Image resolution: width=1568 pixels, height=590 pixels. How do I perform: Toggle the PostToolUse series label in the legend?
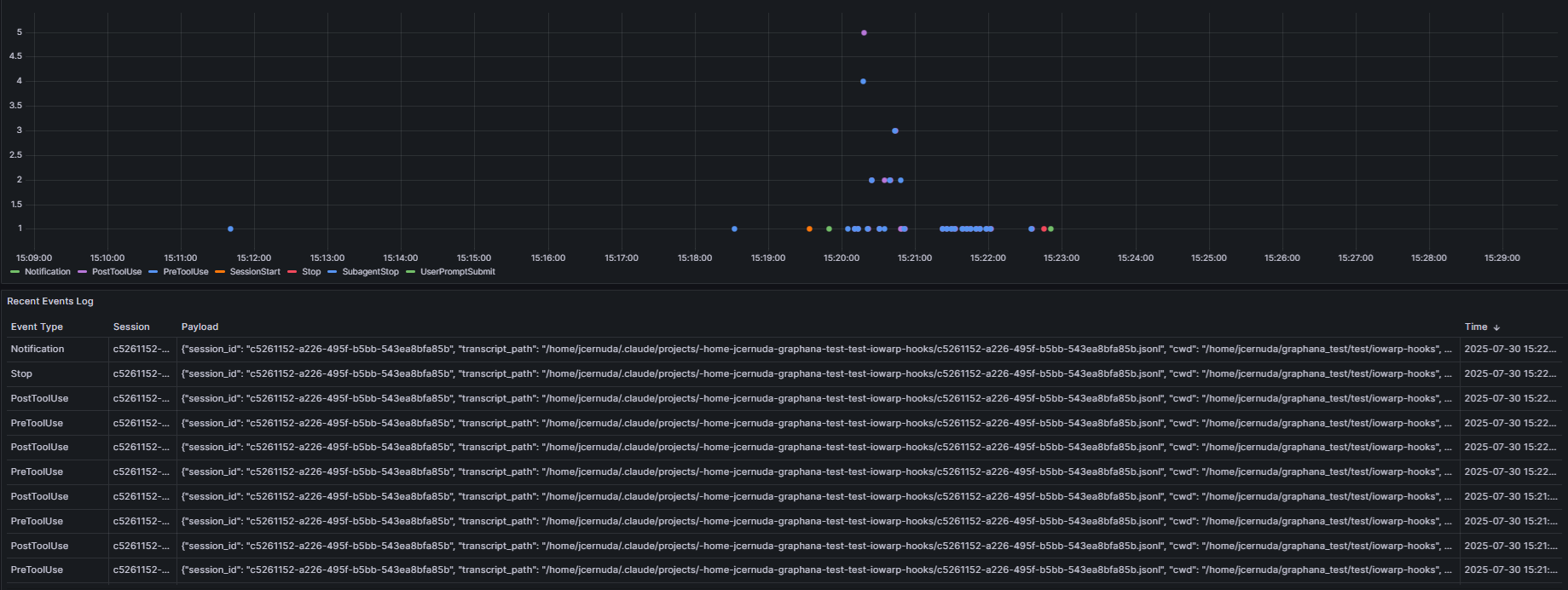117,272
